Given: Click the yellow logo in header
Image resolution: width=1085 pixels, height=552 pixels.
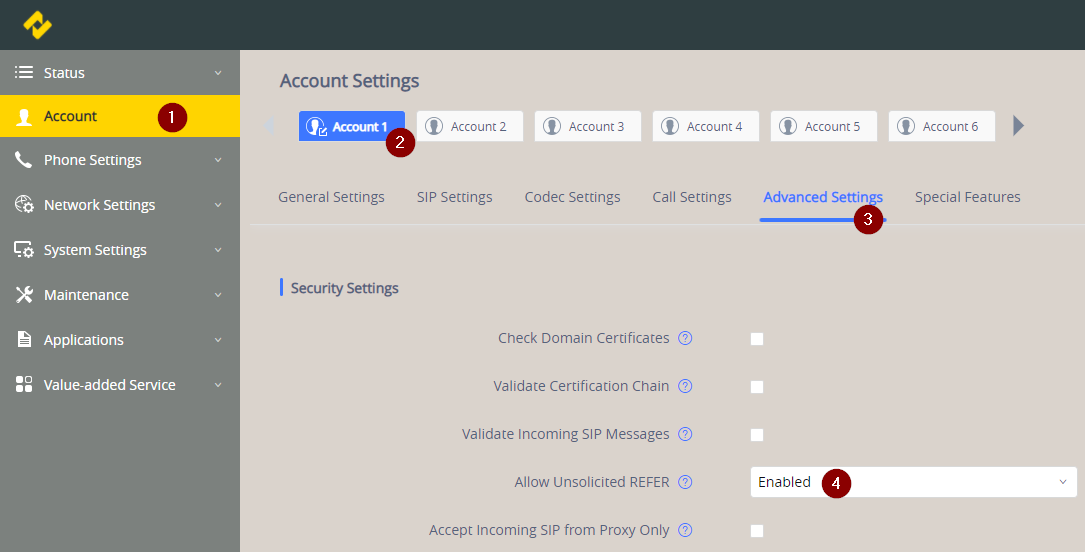Looking at the screenshot, I should point(38,25).
